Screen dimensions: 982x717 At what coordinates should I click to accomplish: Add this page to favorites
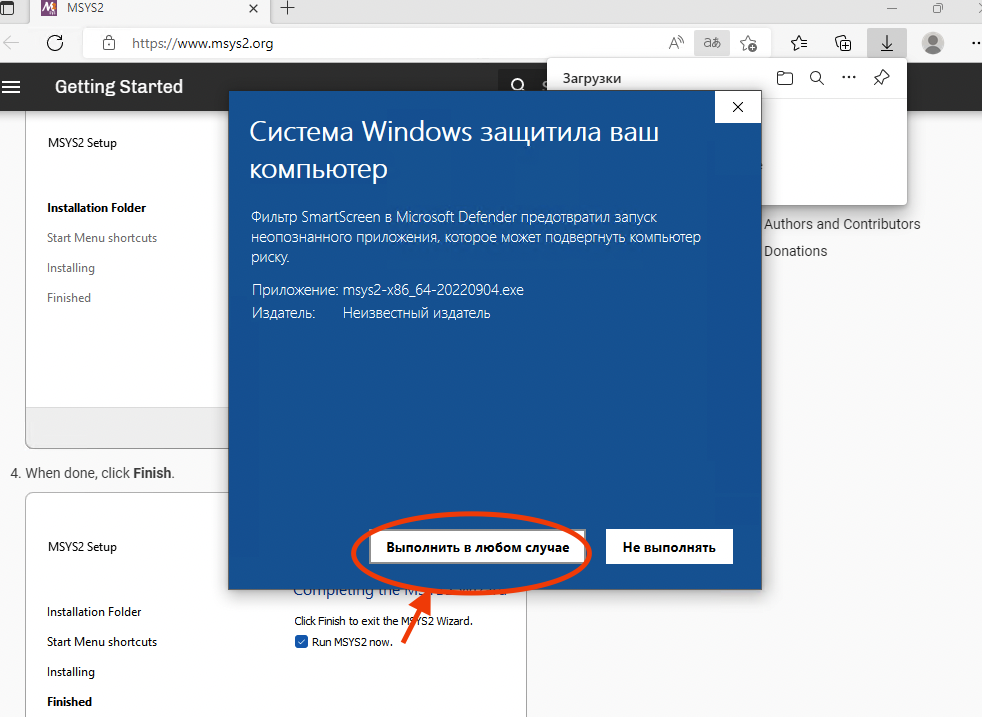[x=748, y=43]
